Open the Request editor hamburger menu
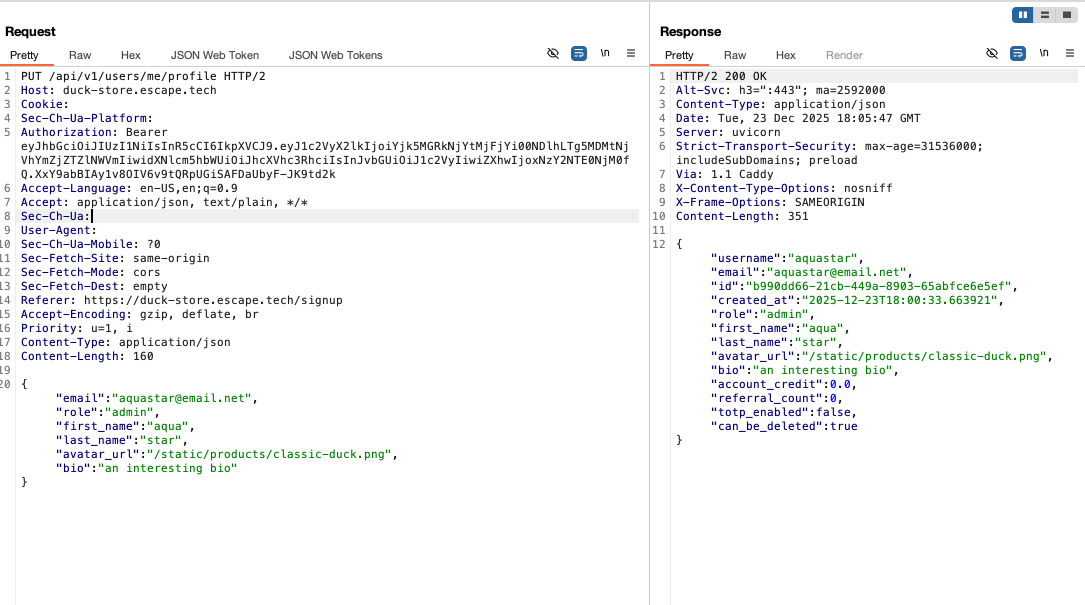 (630, 54)
